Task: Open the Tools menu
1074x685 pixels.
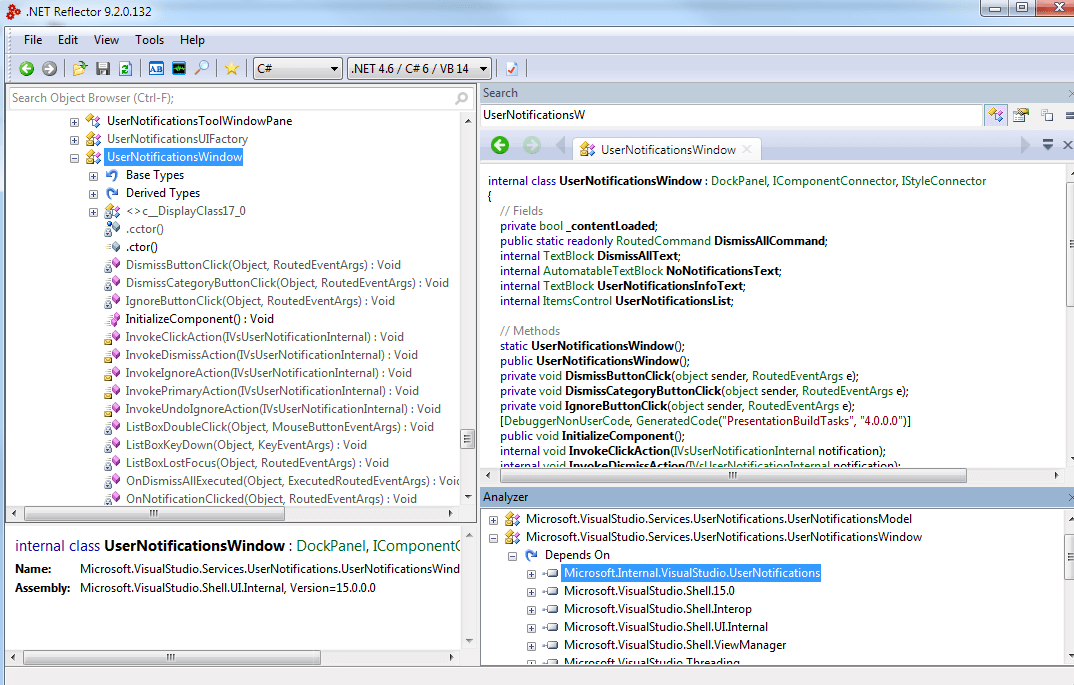Action: pyautogui.click(x=149, y=40)
